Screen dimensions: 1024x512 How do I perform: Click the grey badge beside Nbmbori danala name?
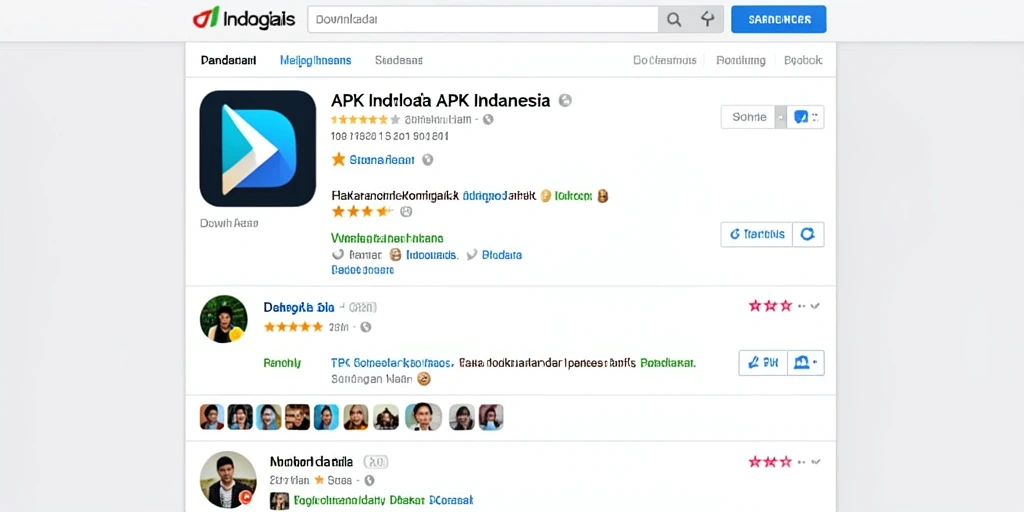coord(376,462)
